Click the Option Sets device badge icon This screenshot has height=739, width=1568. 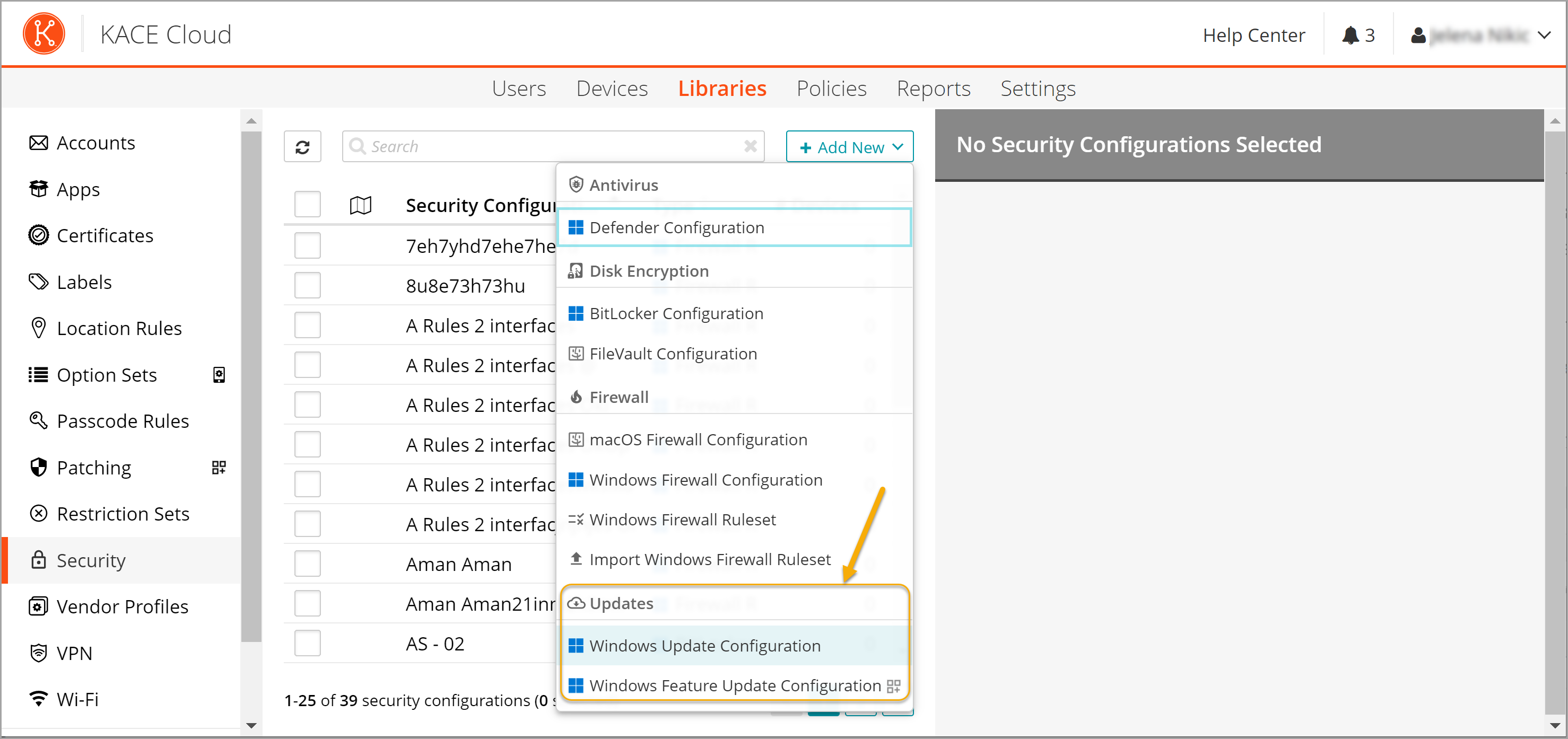219,375
